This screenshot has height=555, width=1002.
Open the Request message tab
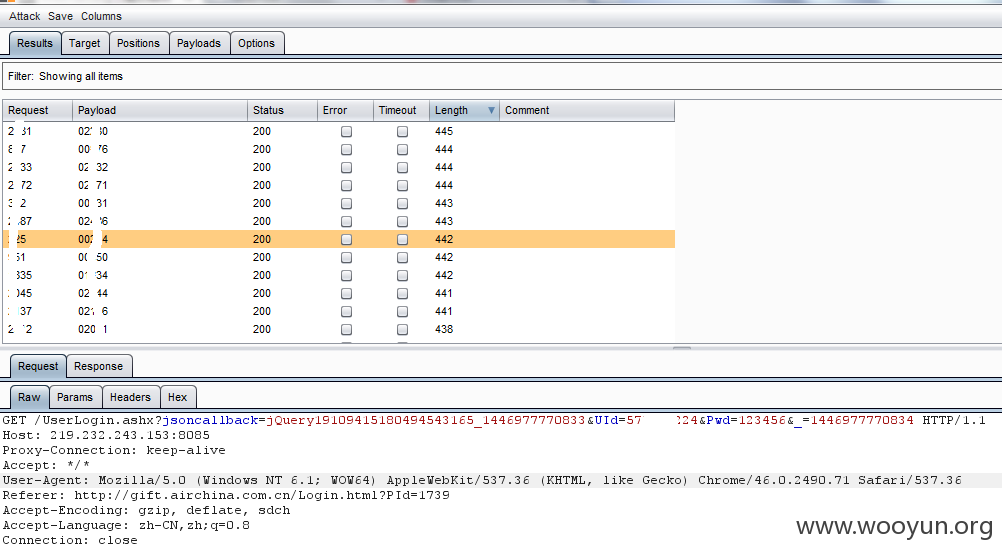[38, 367]
